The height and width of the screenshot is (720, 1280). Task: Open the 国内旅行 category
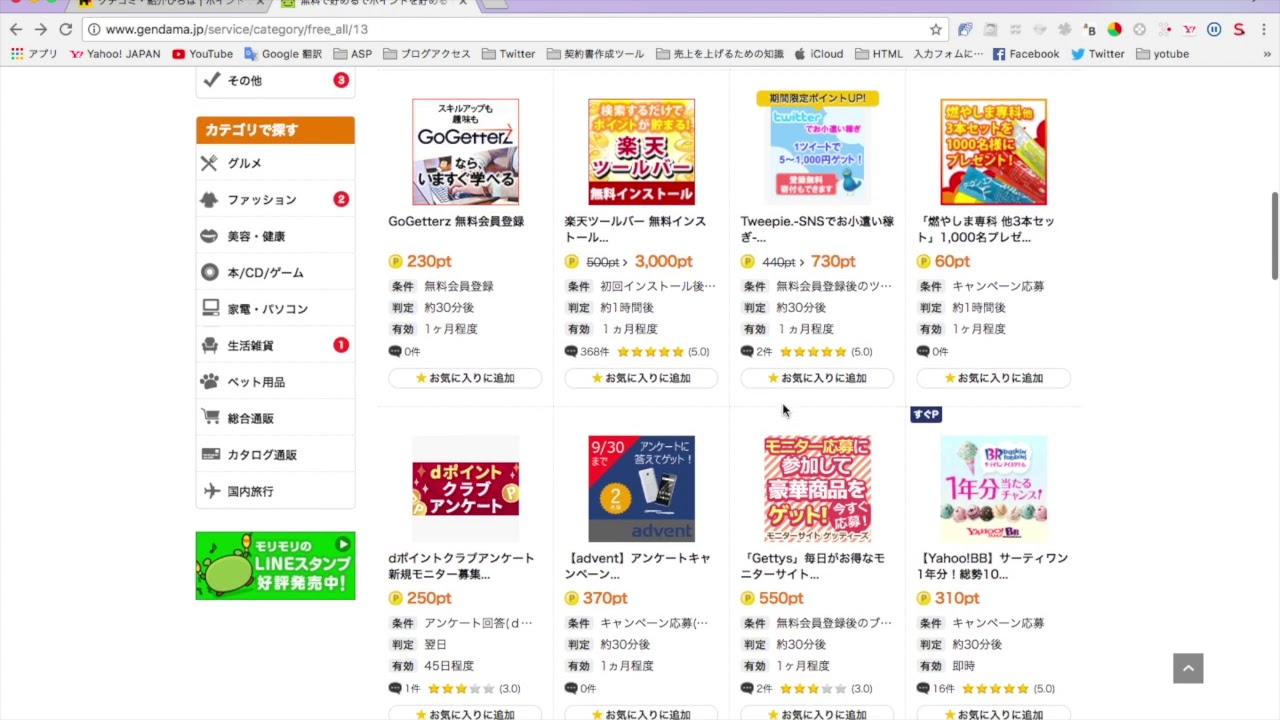[x=275, y=491]
